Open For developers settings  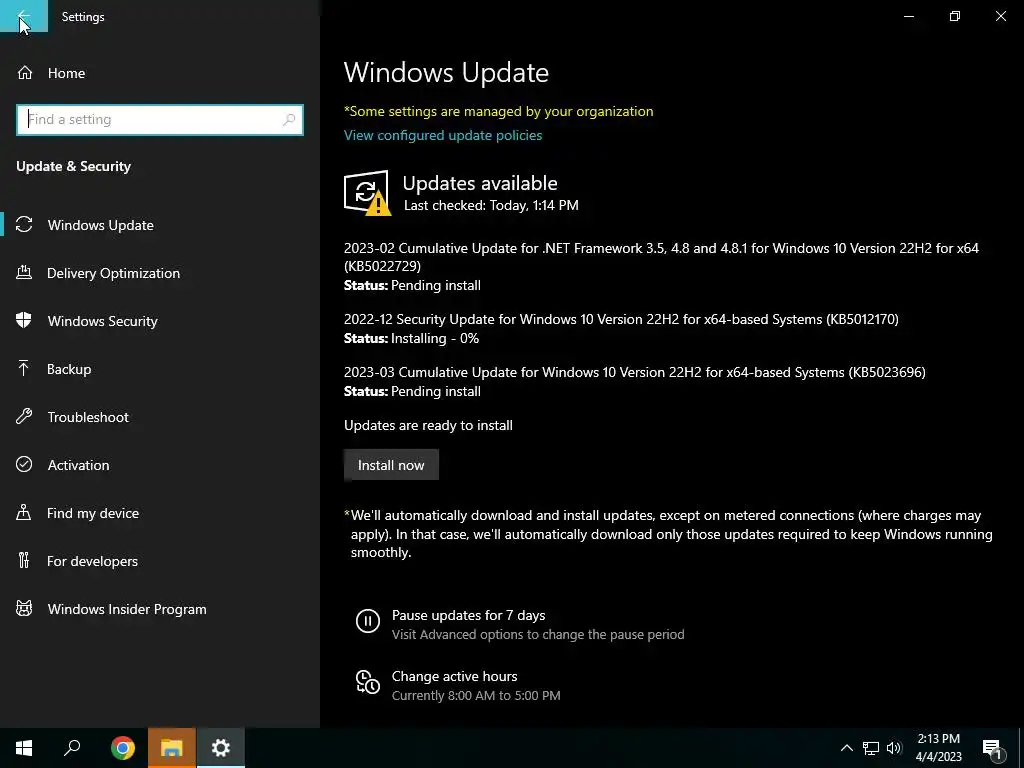coord(160,561)
